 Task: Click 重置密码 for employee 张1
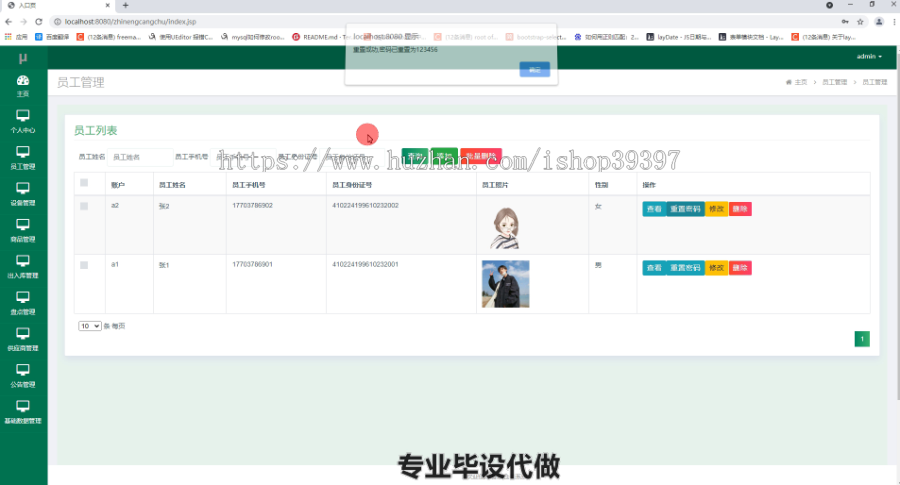(x=685, y=268)
